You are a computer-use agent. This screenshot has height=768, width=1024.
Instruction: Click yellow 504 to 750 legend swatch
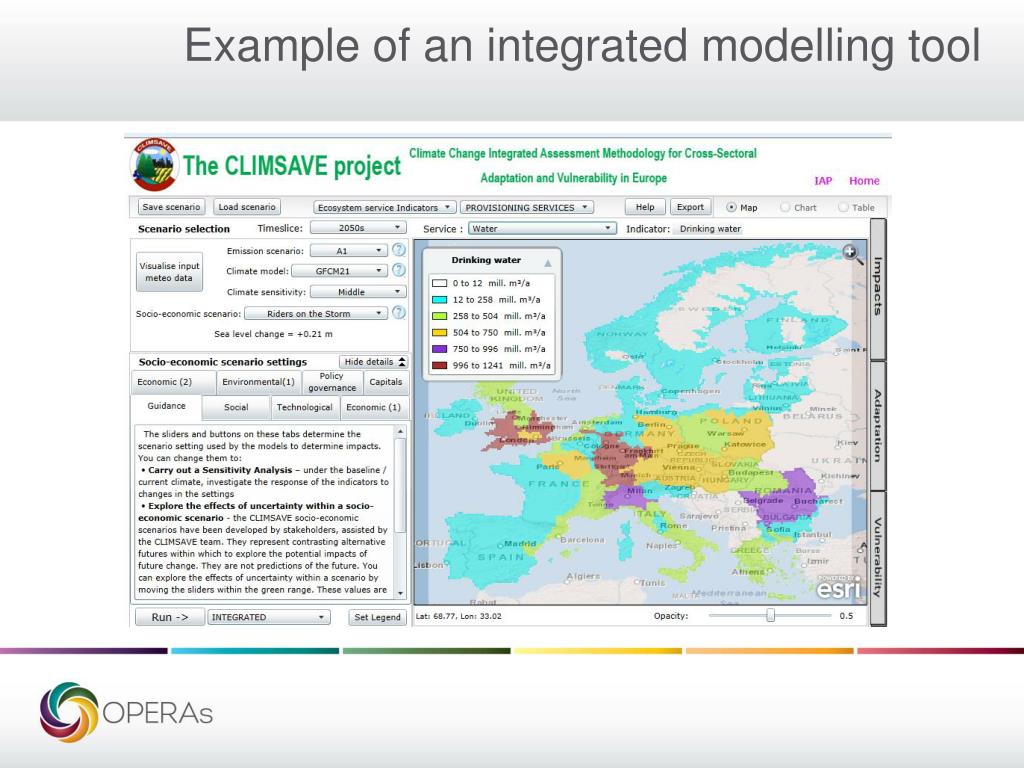[x=440, y=332]
